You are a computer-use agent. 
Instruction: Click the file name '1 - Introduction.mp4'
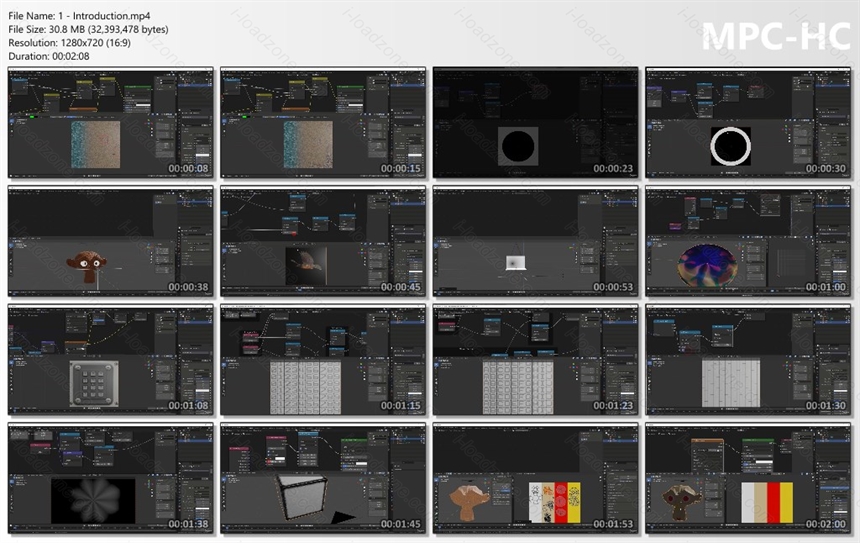click(x=104, y=16)
